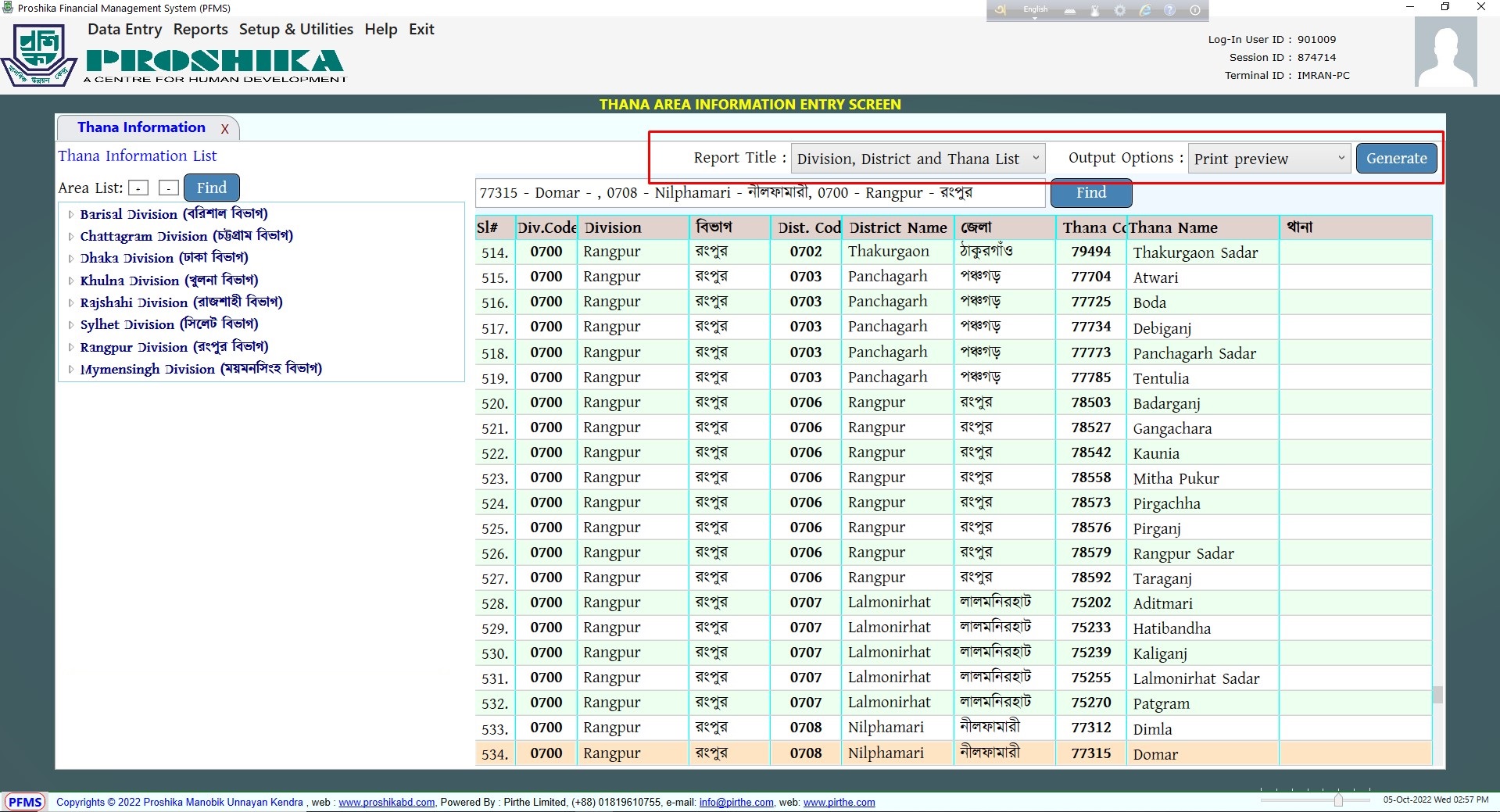Select the Kaunia thana row
1500x812 pixels.
(x=953, y=453)
